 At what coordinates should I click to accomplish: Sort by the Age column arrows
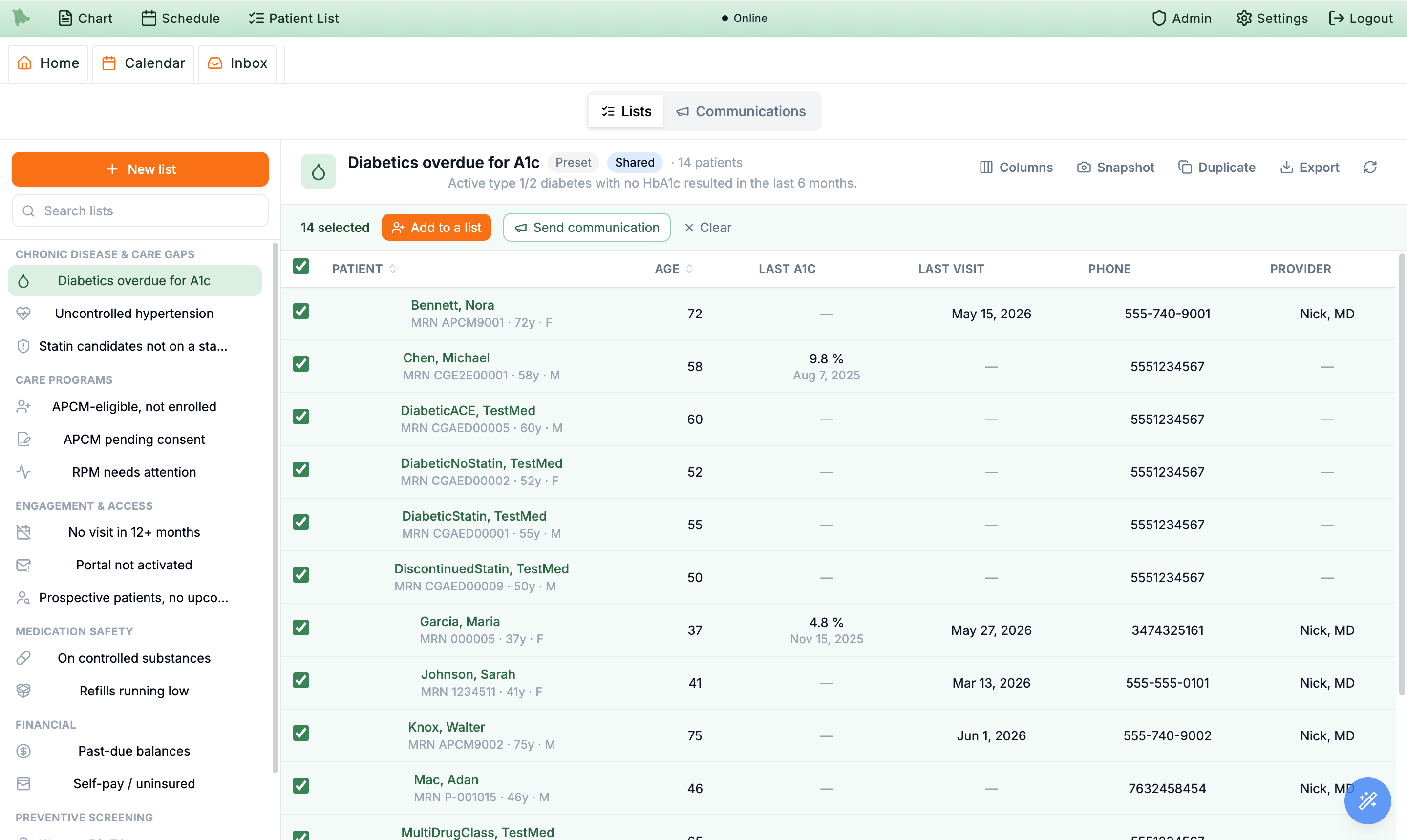click(x=689, y=269)
